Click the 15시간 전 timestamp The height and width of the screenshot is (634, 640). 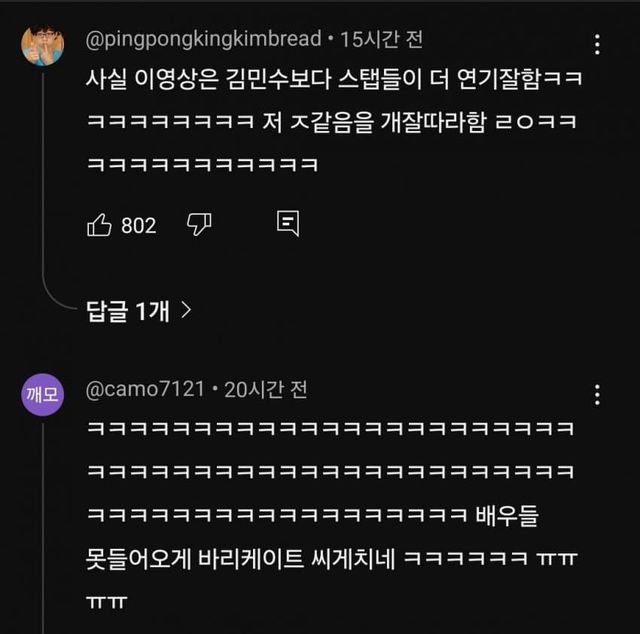[381, 40]
